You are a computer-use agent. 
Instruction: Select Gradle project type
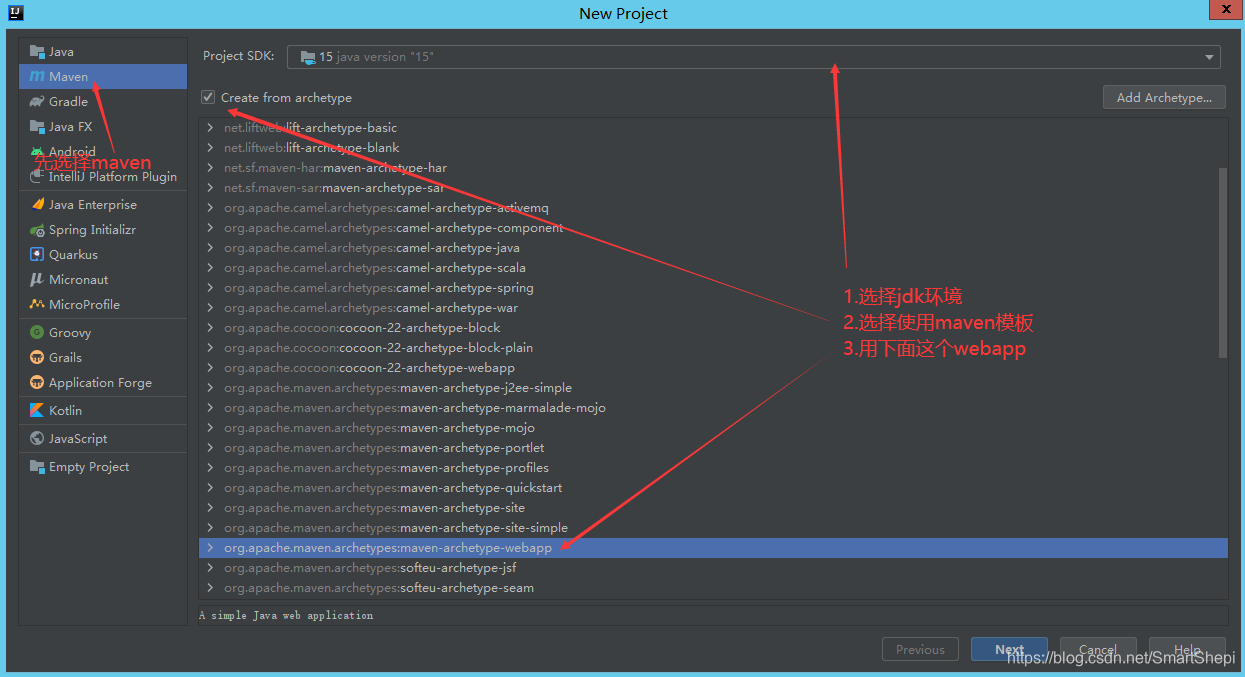[x=103, y=101]
